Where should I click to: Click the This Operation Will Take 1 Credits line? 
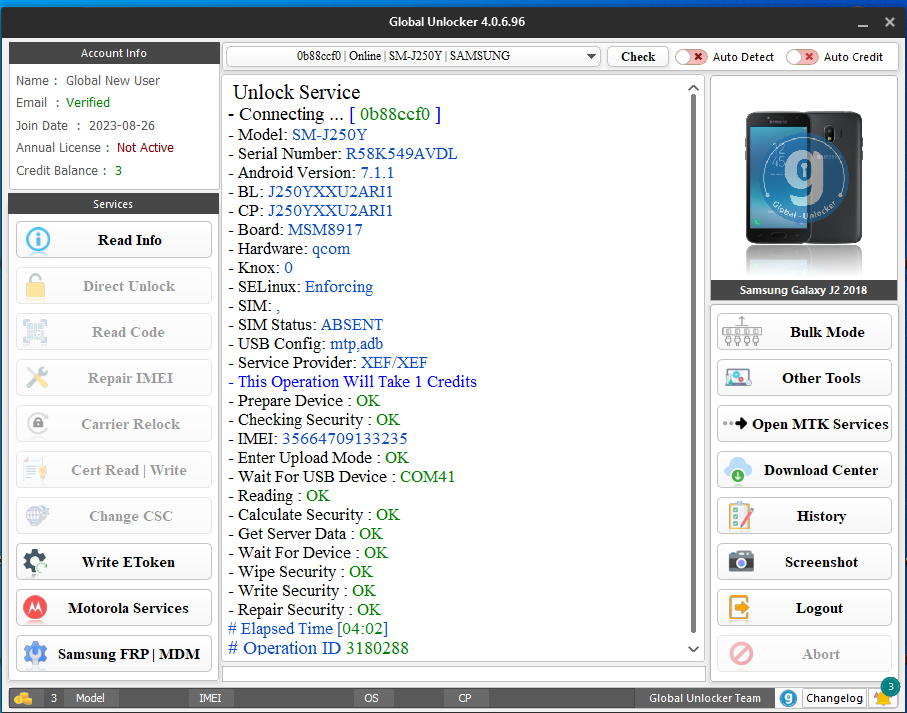tap(353, 382)
